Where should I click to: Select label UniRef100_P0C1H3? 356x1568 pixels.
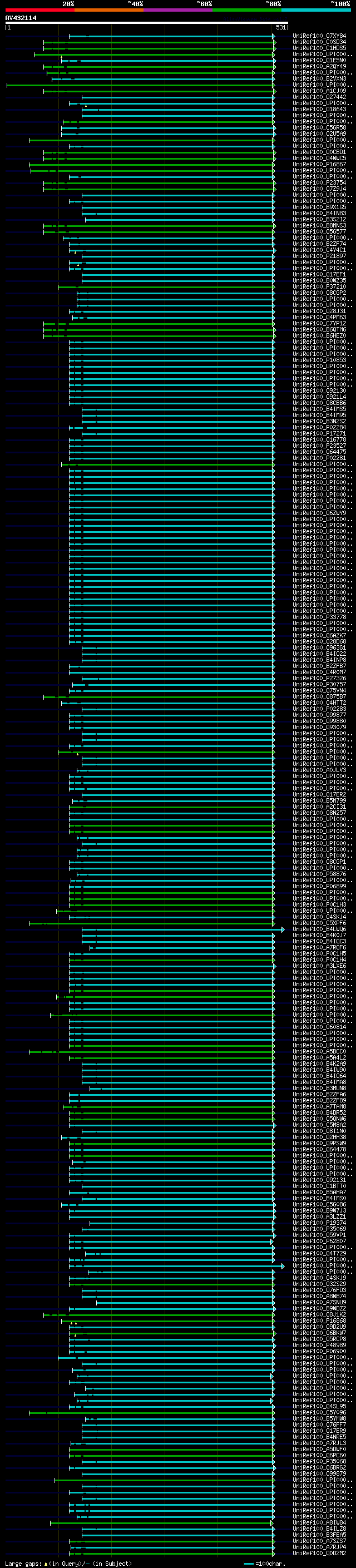click(x=319, y=905)
